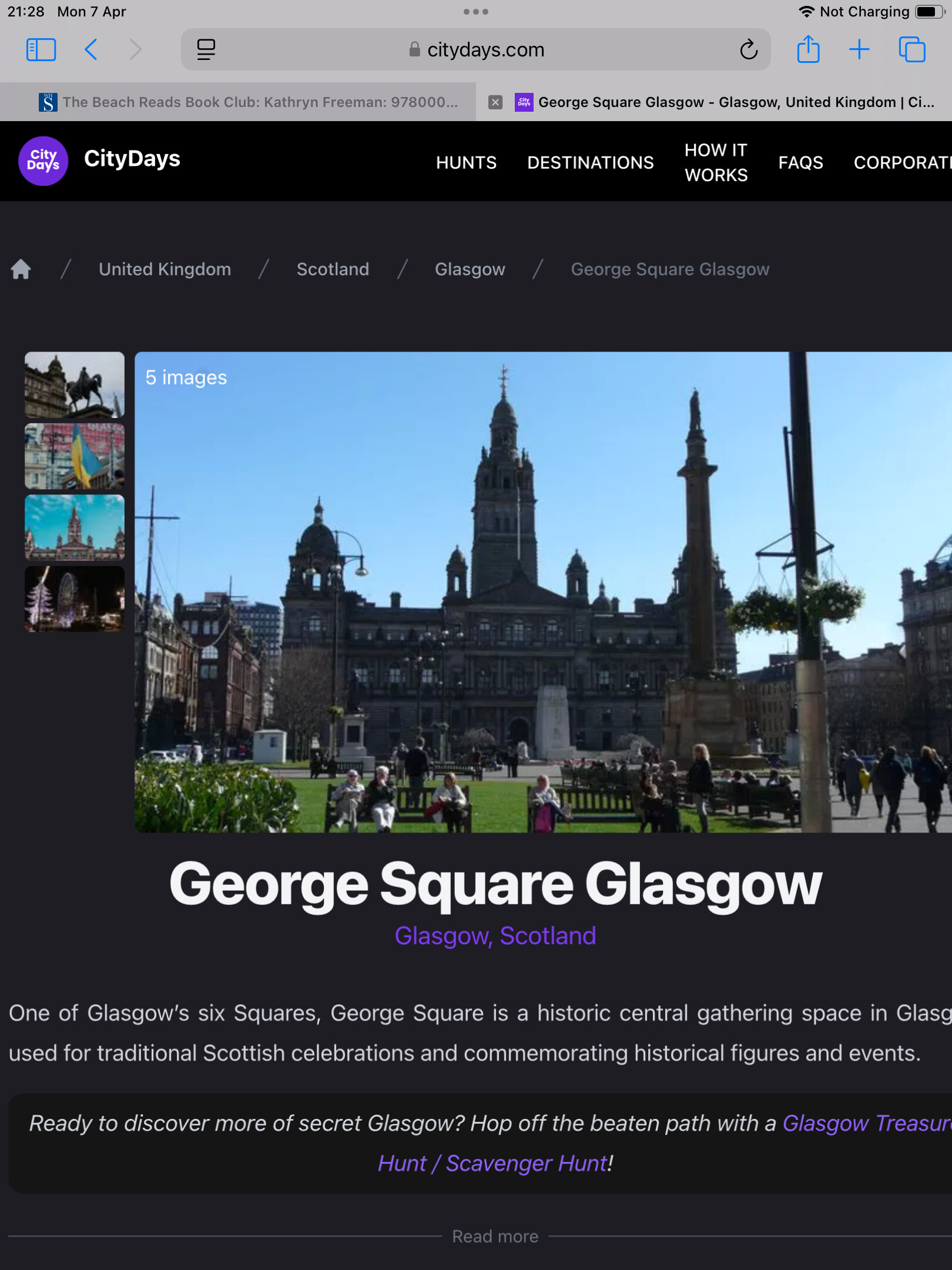Open Glasgow breadcrumb
The height and width of the screenshot is (1270, 952).
tap(470, 269)
